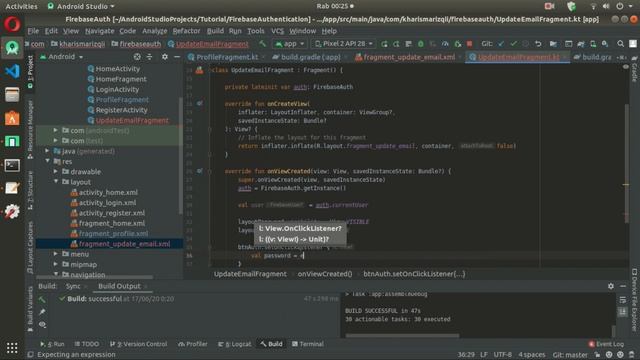Open Build panel settings gear
This screenshot has height=360, width=640.
(611, 286)
